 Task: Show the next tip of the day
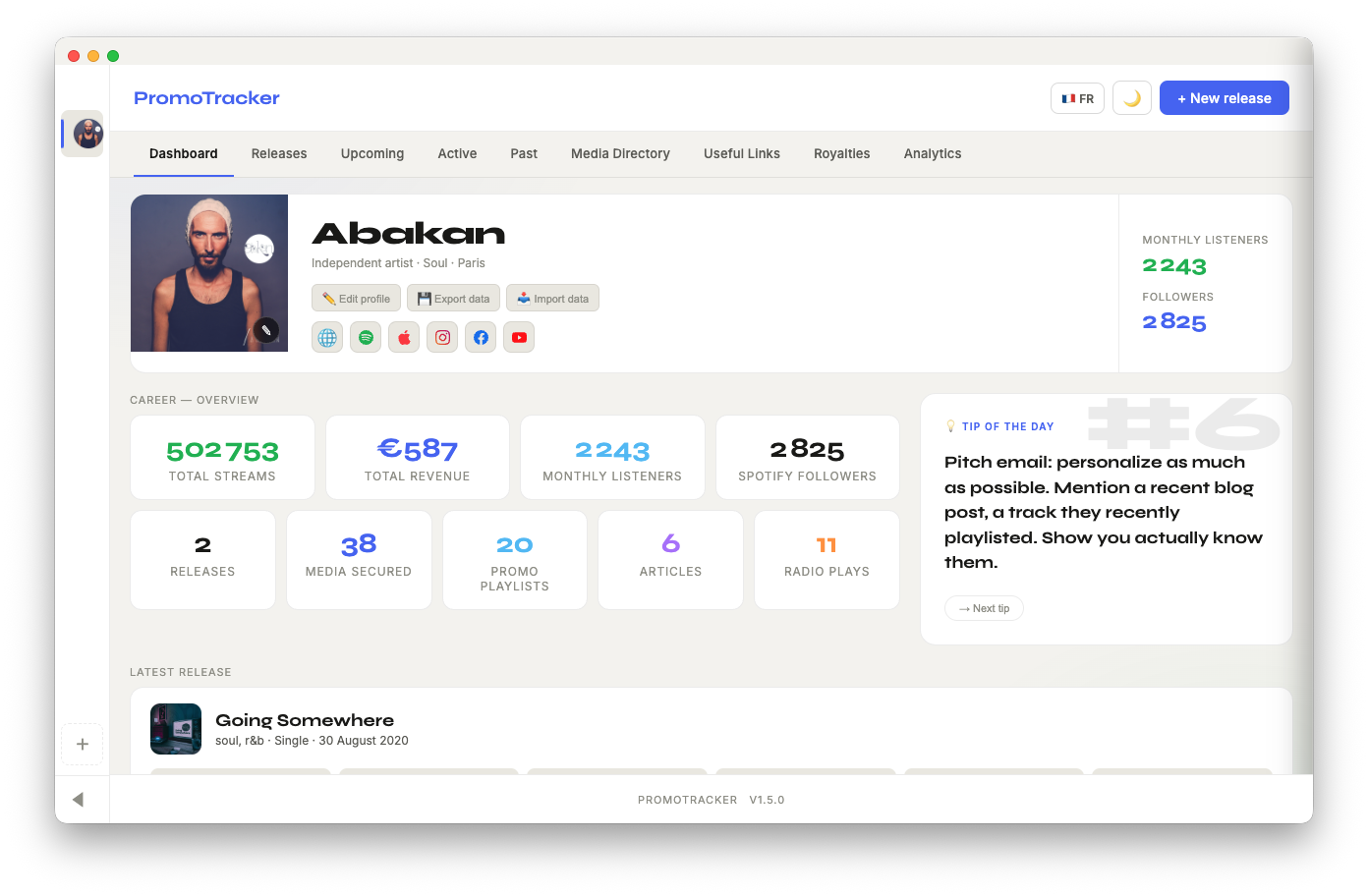tap(984, 609)
